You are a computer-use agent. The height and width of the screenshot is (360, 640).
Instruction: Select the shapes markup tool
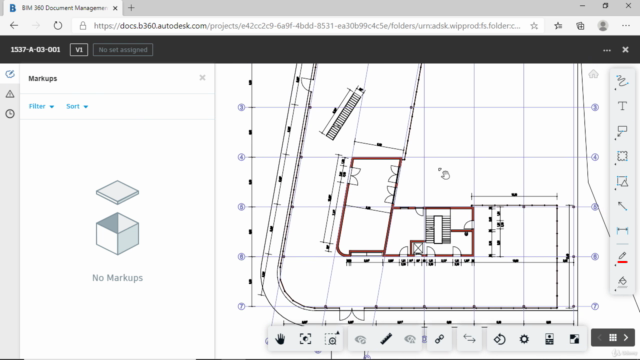tap(622, 181)
